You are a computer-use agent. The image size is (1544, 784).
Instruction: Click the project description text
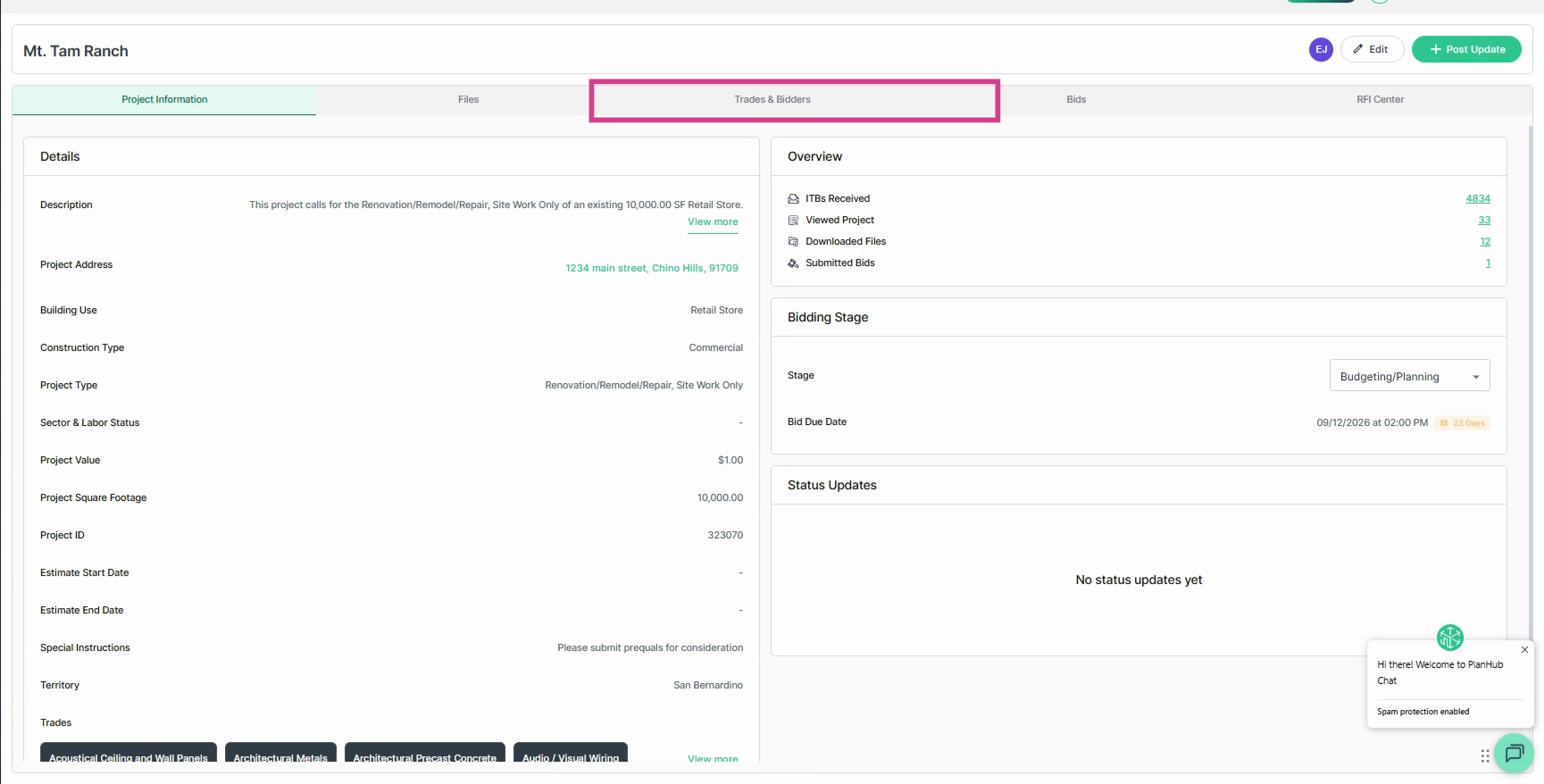(496, 205)
